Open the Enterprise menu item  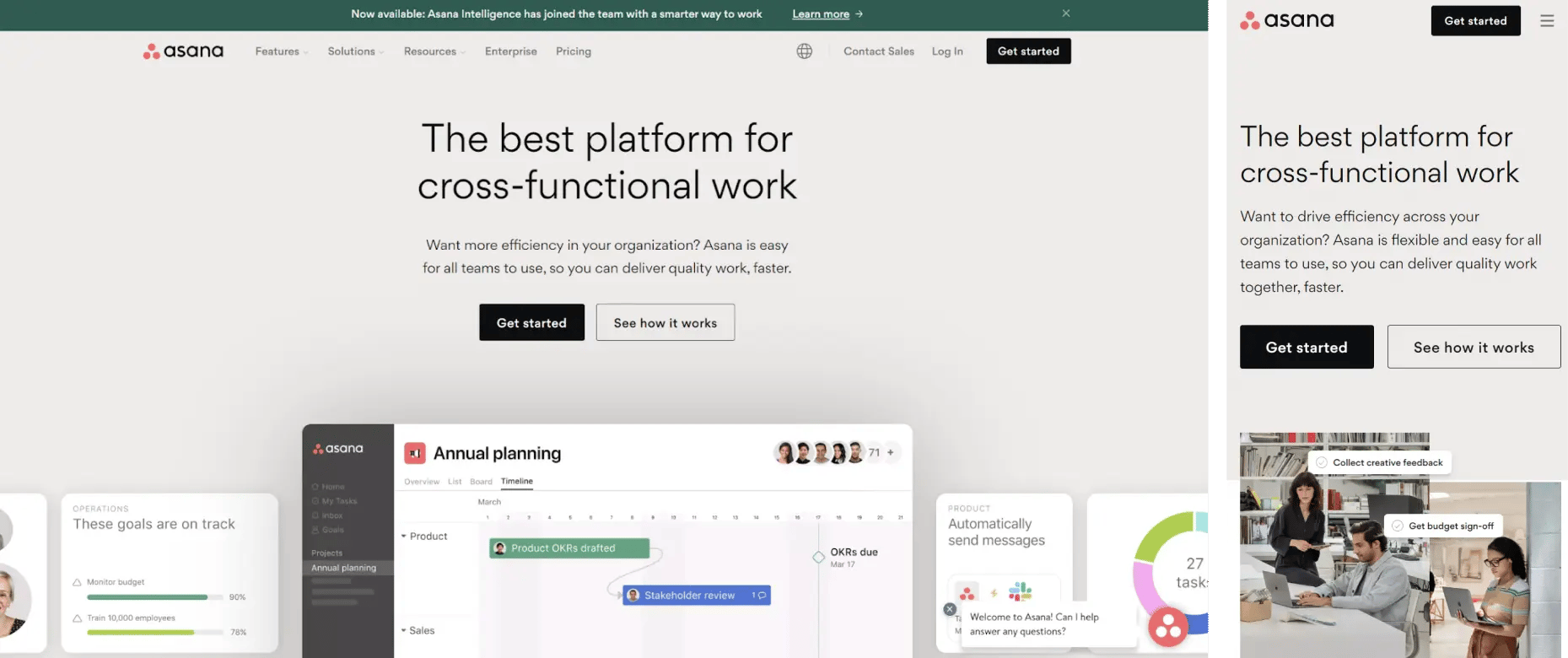511,51
